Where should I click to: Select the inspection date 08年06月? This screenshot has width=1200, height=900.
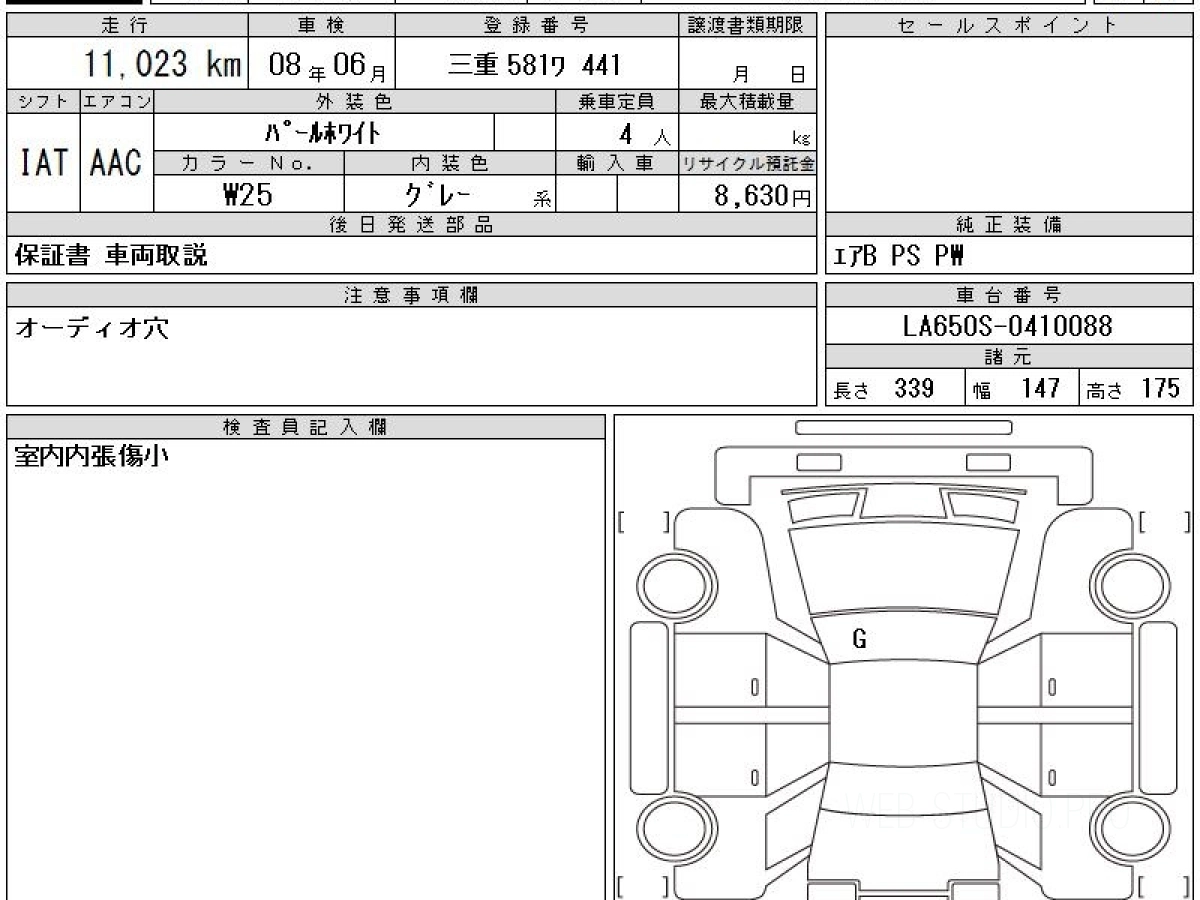pos(330,66)
